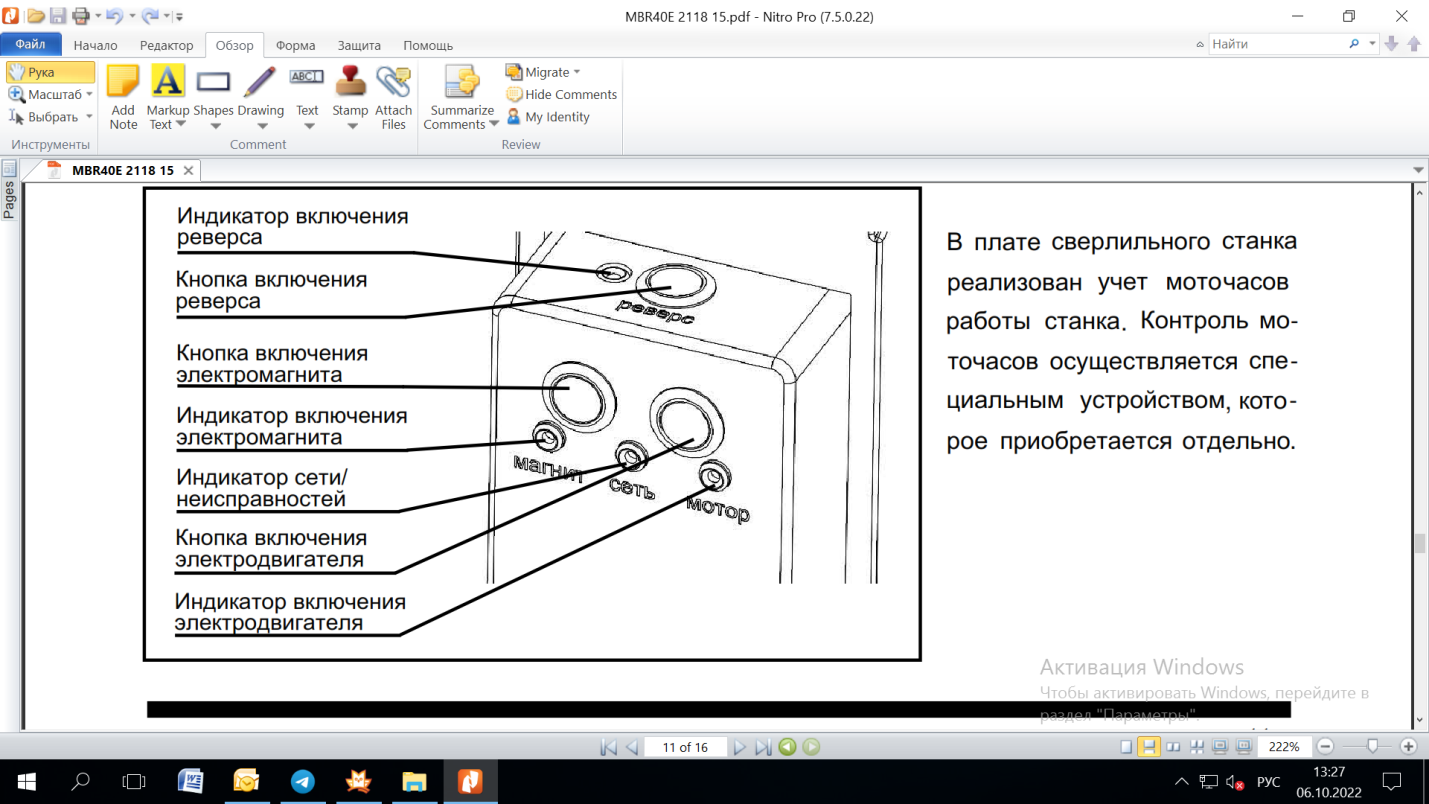
Task: Click the Найти search field
Action: click(x=1275, y=44)
